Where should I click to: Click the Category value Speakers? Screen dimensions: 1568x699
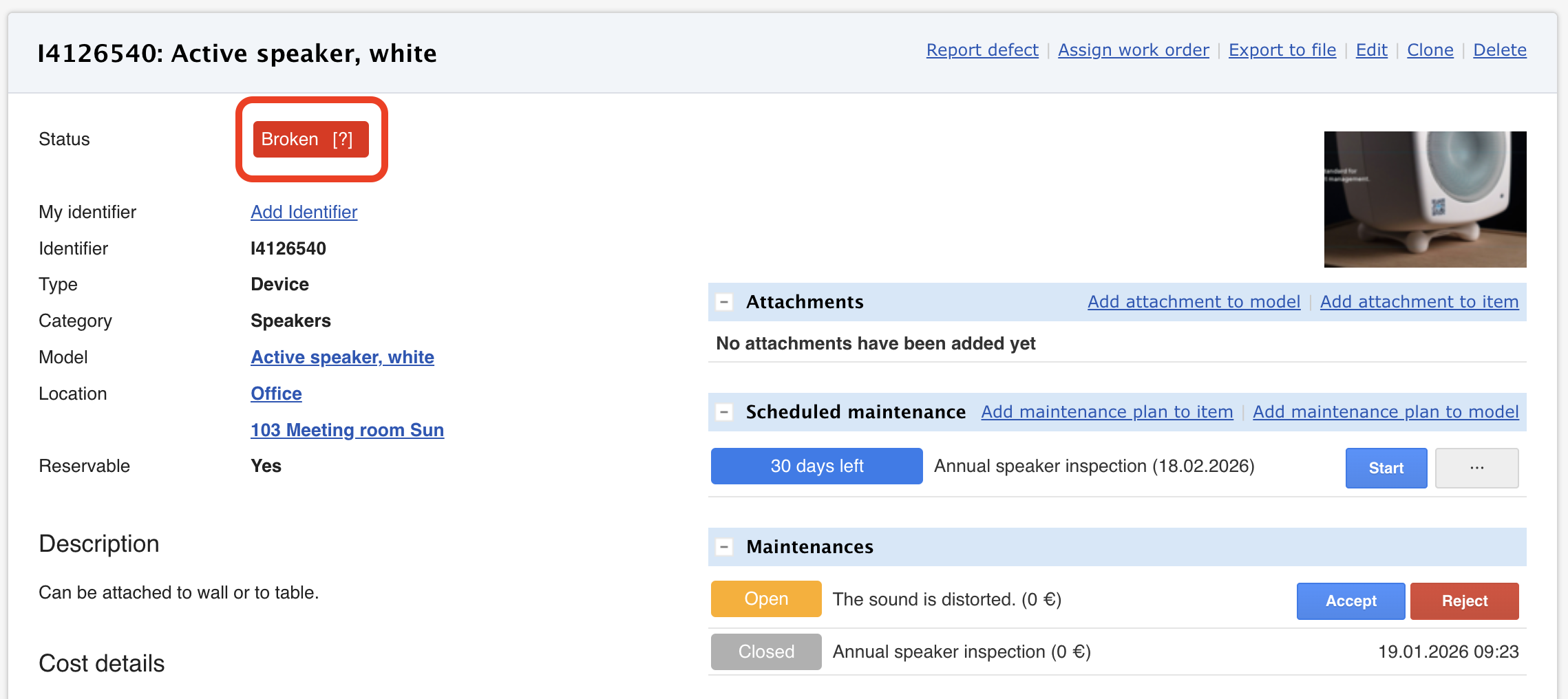pyautogui.click(x=290, y=321)
